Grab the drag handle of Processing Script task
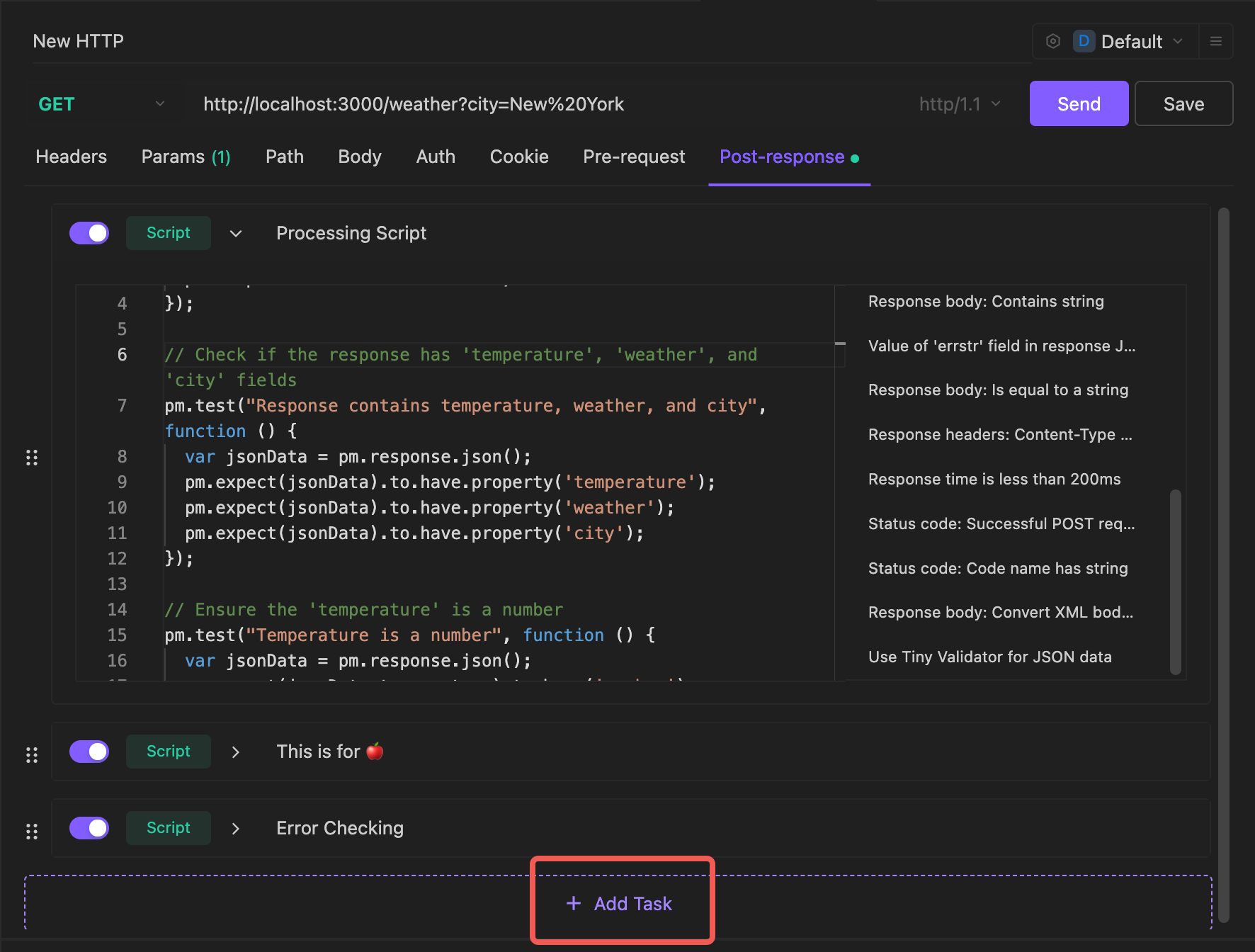This screenshot has width=1255, height=952. 32,458
